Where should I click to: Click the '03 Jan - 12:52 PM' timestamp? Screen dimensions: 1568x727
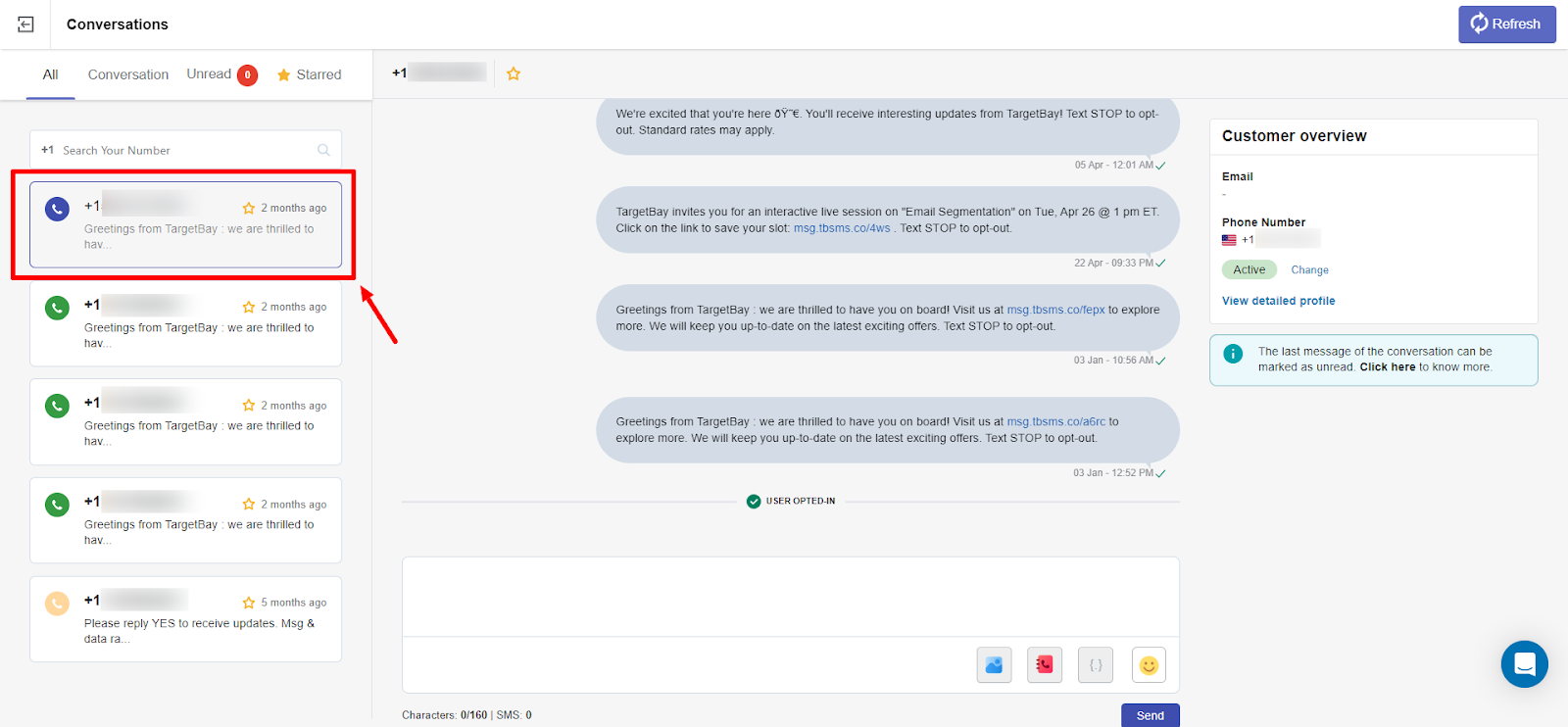click(1113, 473)
